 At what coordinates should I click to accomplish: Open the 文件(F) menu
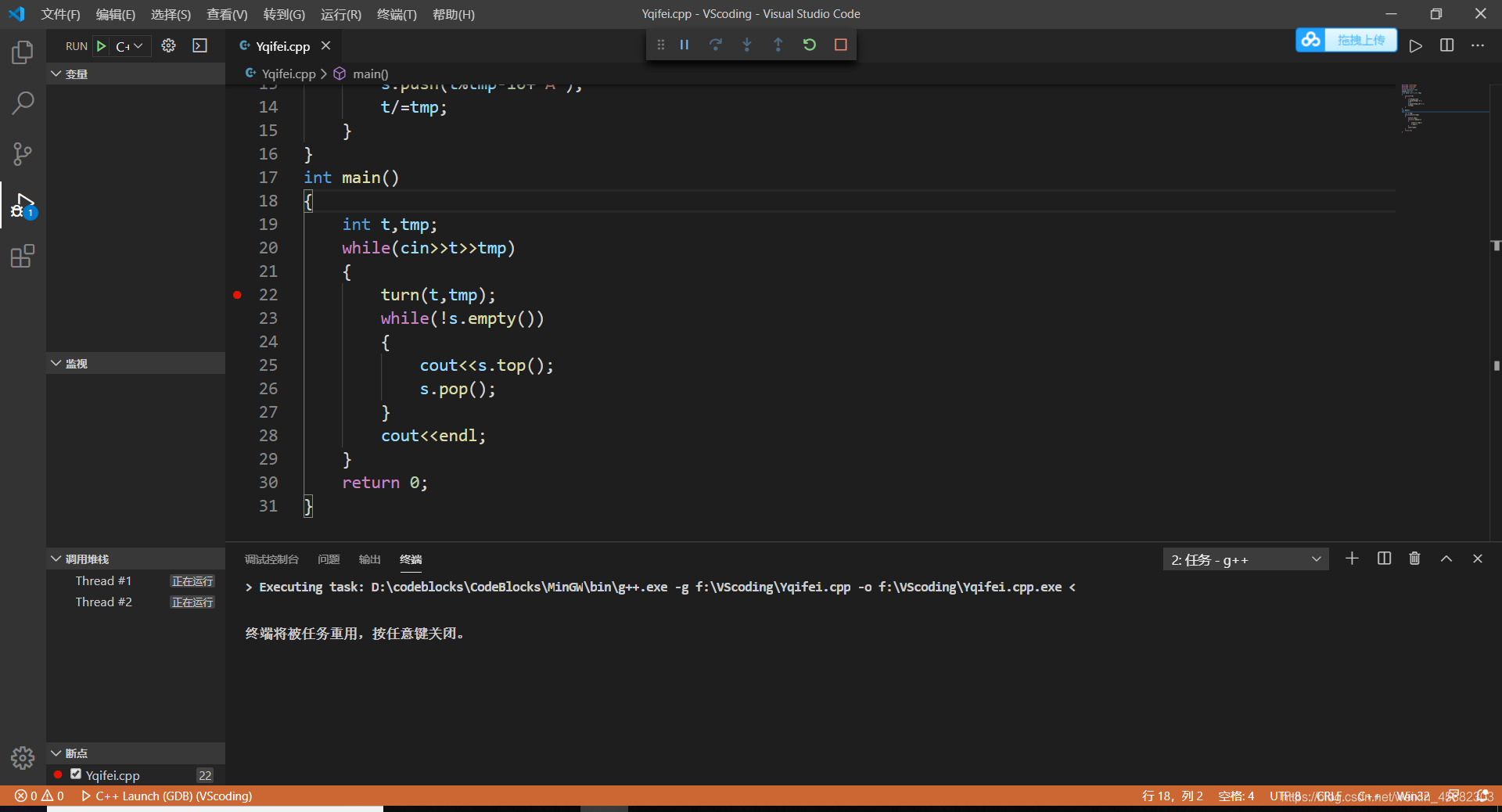coord(61,14)
